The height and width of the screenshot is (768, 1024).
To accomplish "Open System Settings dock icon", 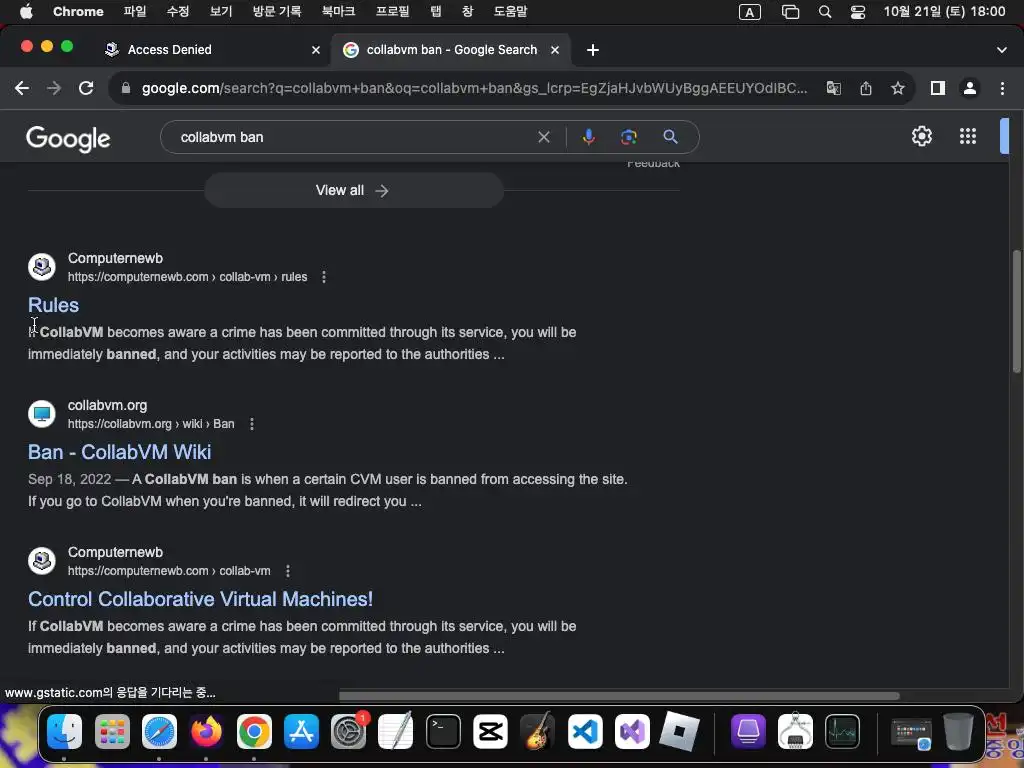I will [349, 731].
